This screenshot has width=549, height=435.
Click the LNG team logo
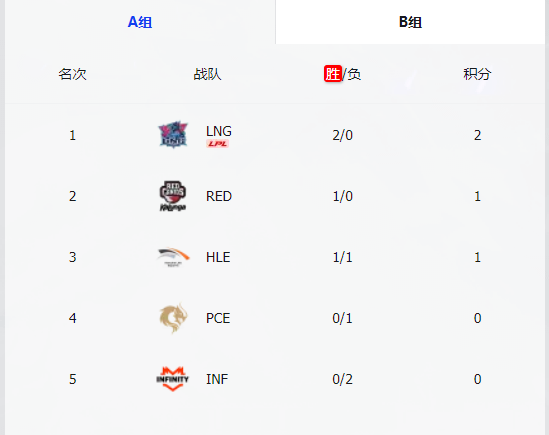(173, 134)
